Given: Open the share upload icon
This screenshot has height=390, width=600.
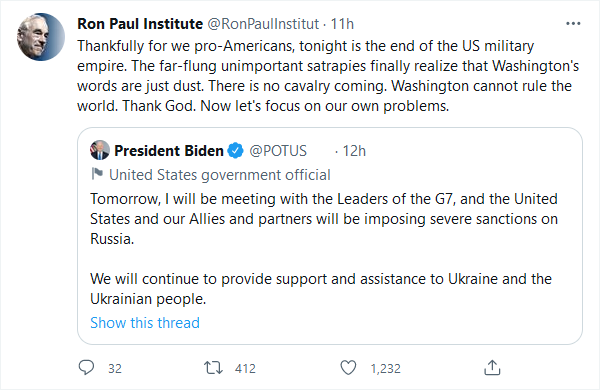Looking at the screenshot, I should [x=492, y=367].
